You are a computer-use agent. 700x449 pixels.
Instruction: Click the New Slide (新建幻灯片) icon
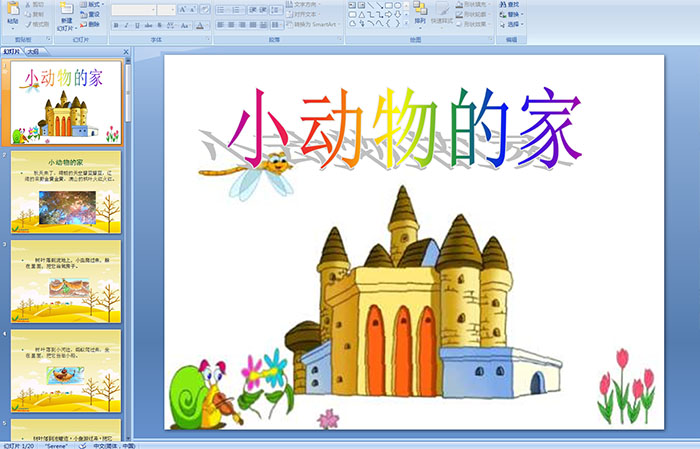click(x=67, y=9)
